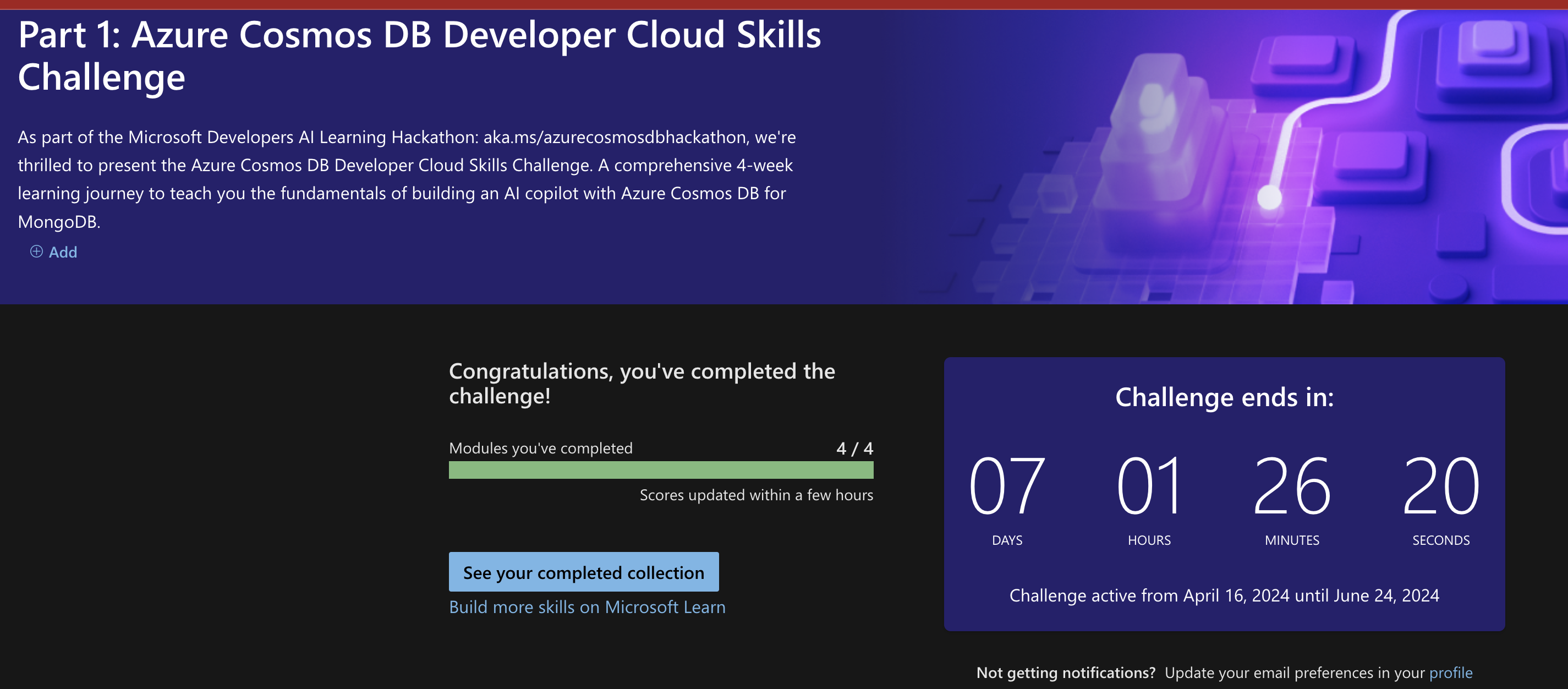Click the Part 1 challenge title heading
This screenshot has width=1568, height=689.
pyautogui.click(x=419, y=55)
